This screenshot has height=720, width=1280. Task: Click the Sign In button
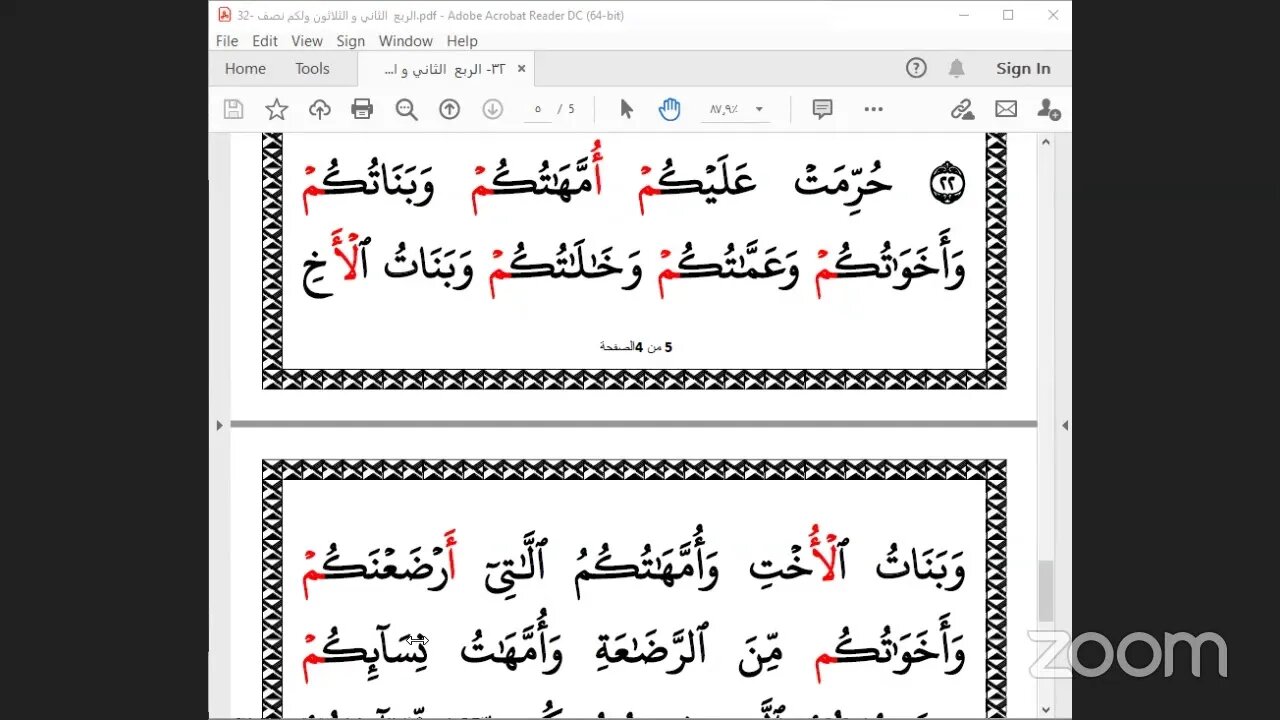(1023, 69)
